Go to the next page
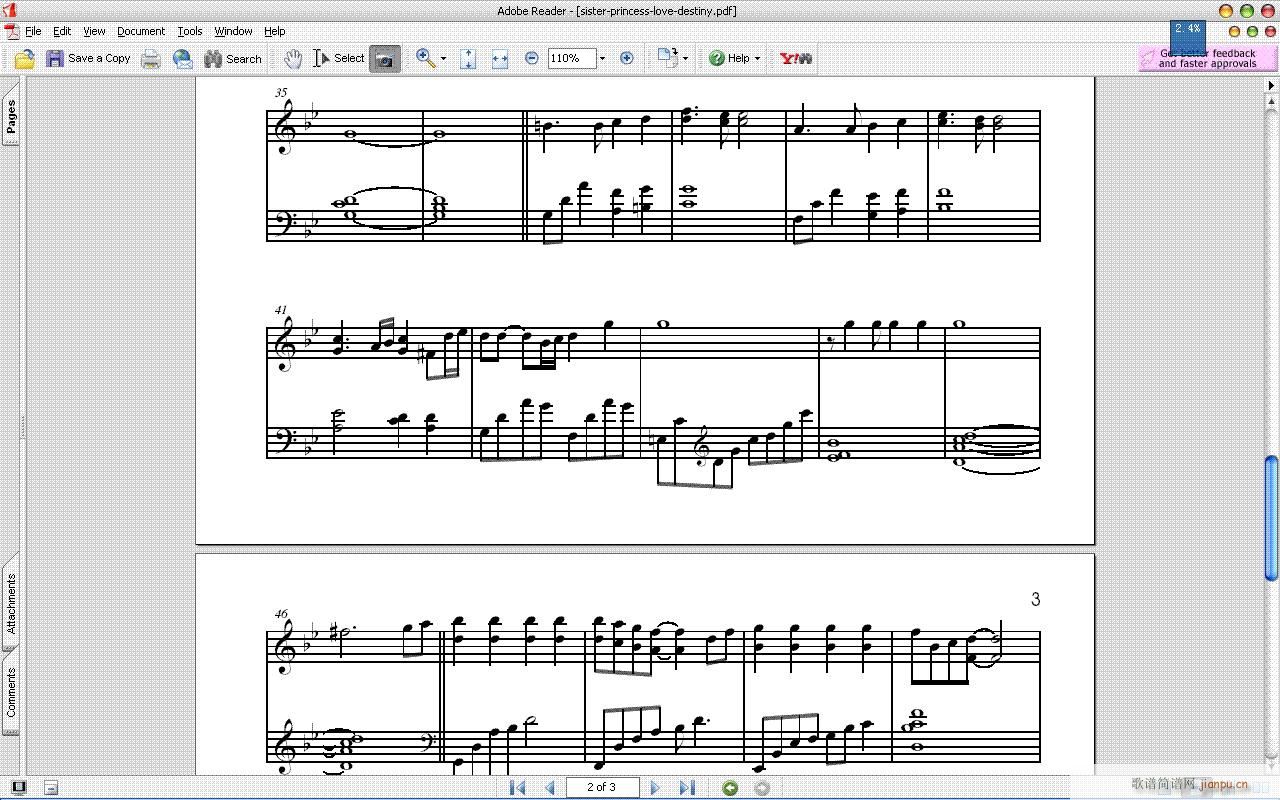 tap(655, 788)
